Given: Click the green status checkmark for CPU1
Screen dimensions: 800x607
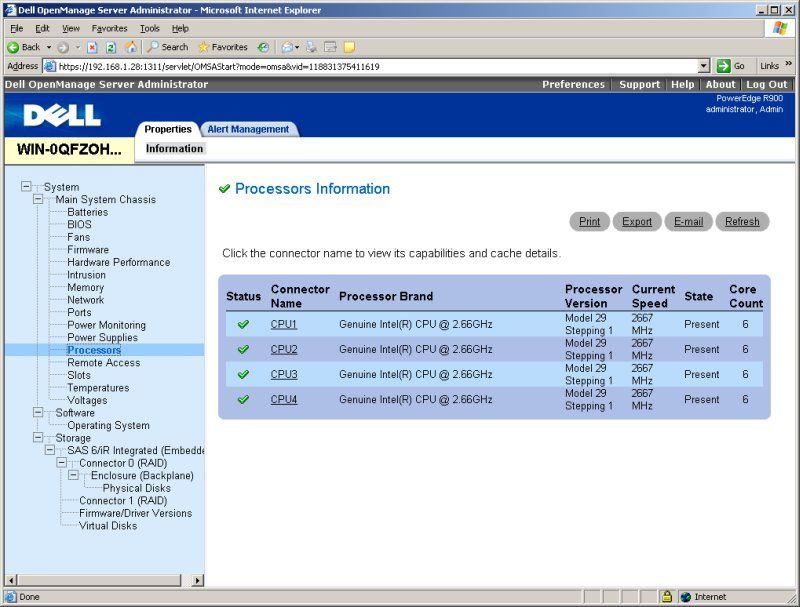Looking at the screenshot, I should 243,324.
